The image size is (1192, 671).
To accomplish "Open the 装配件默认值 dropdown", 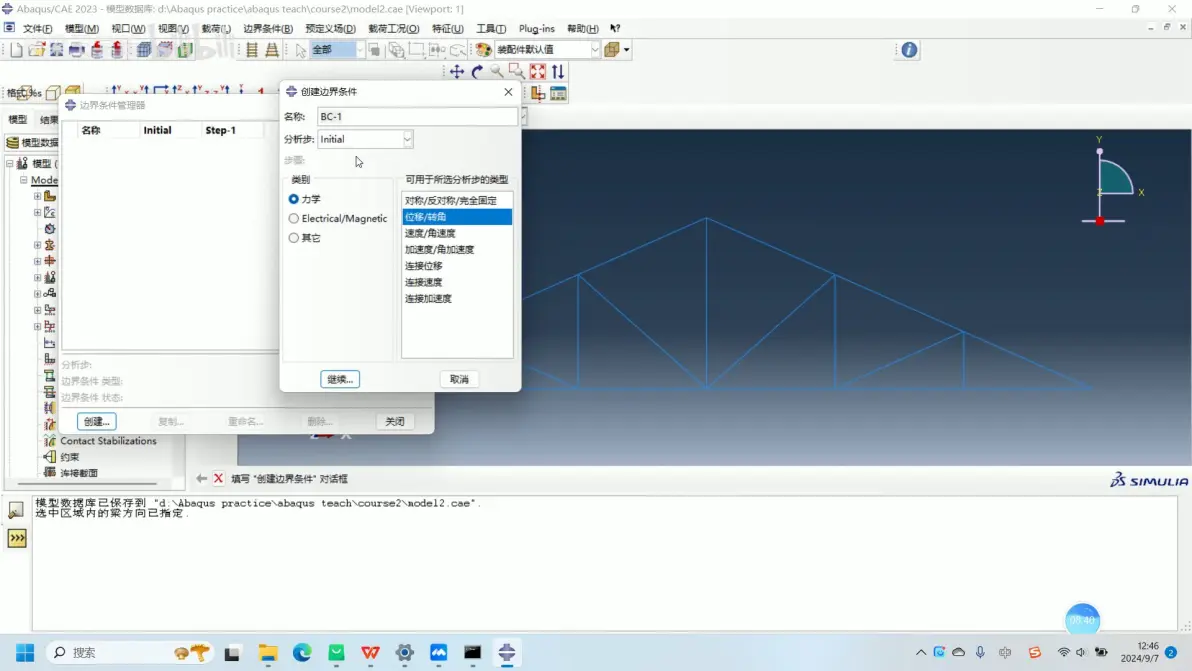I will 547,50.
